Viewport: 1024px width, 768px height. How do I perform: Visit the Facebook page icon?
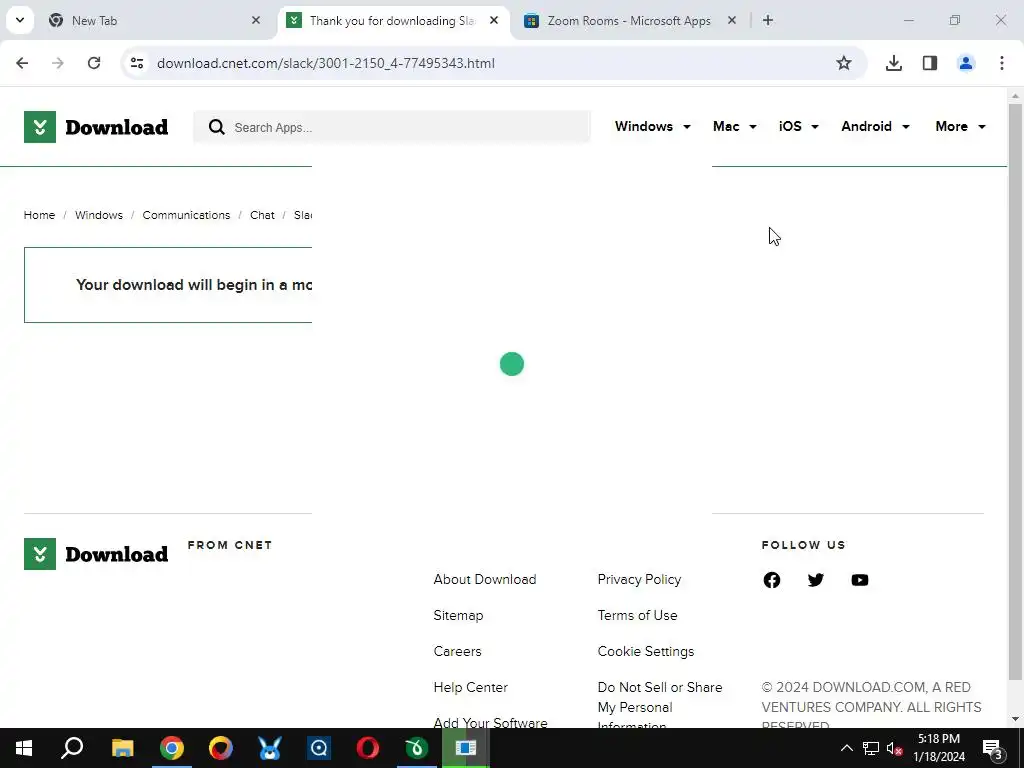coord(772,580)
